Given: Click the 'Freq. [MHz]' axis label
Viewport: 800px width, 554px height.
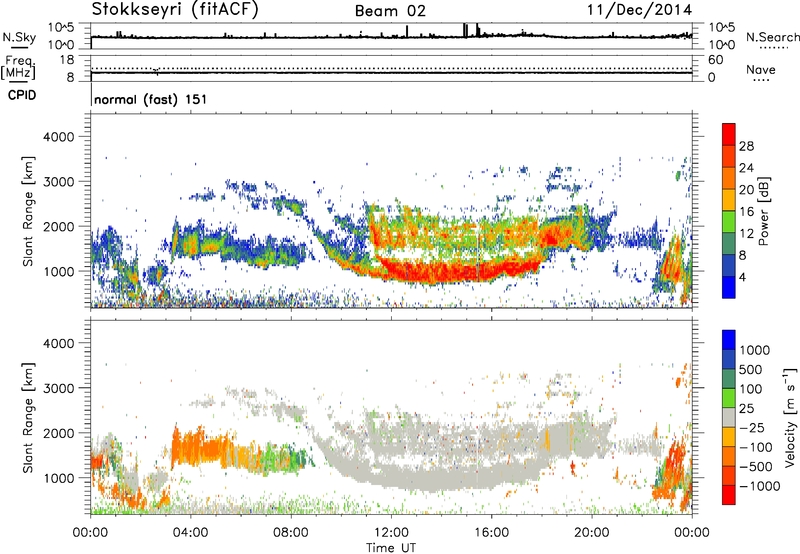Looking at the screenshot, I should point(18,68).
